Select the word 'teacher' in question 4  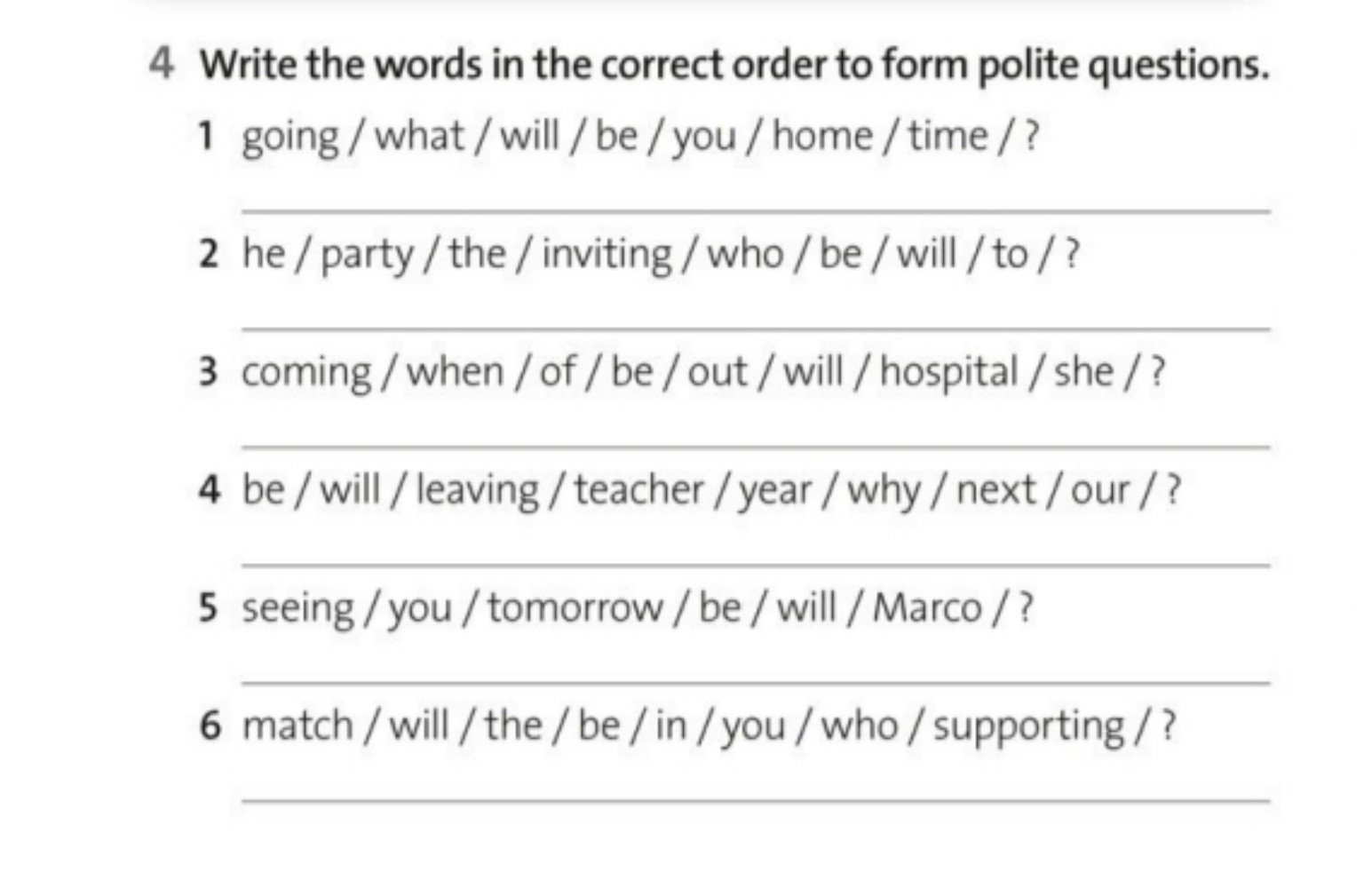click(x=638, y=490)
